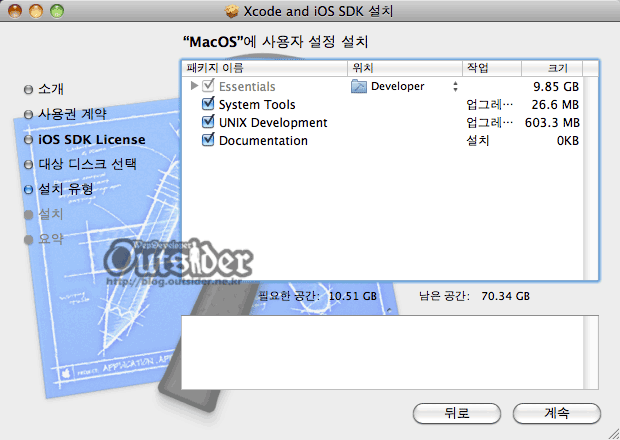620x440 pixels.
Task: Click the 603.3 MB size value
Action: coord(552,123)
